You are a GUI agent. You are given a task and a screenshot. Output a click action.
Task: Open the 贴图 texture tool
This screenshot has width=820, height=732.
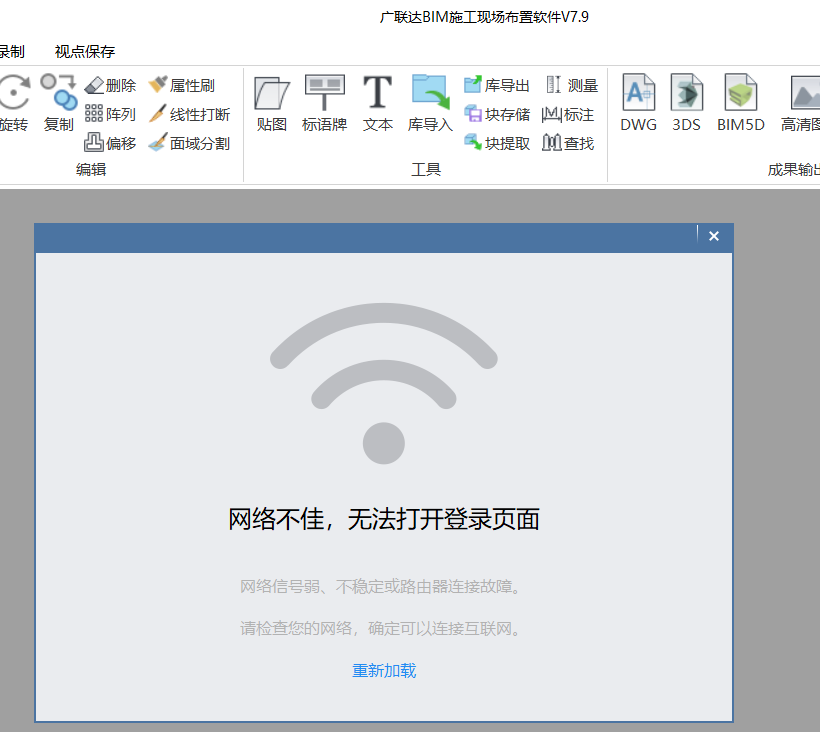272,103
